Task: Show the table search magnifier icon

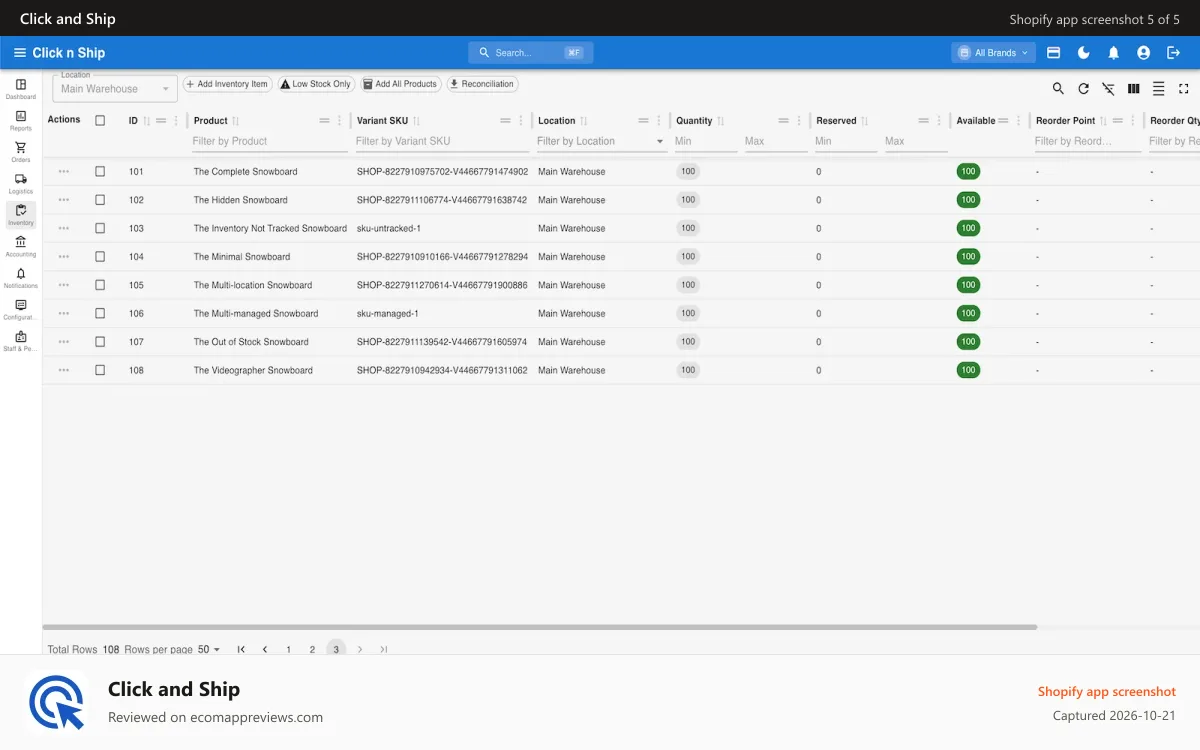Action: click(x=1058, y=89)
